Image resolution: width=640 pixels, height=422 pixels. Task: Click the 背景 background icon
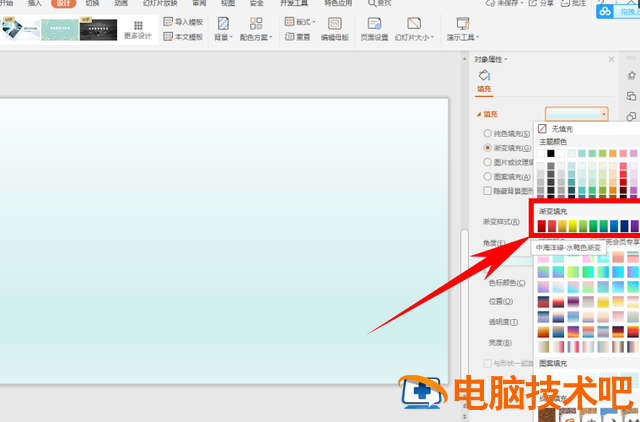point(223,24)
